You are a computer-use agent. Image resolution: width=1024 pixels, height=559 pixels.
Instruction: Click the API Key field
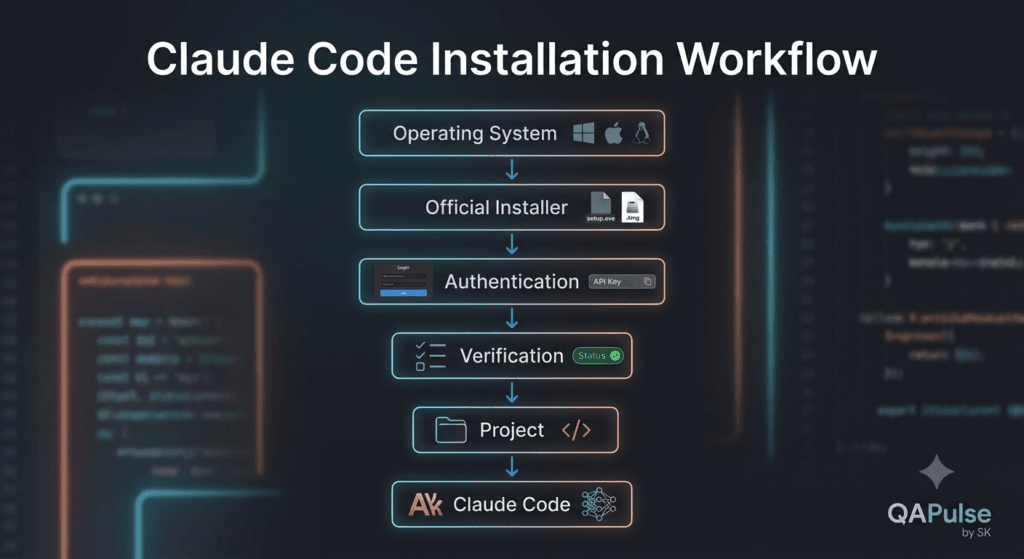click(622, 281)
